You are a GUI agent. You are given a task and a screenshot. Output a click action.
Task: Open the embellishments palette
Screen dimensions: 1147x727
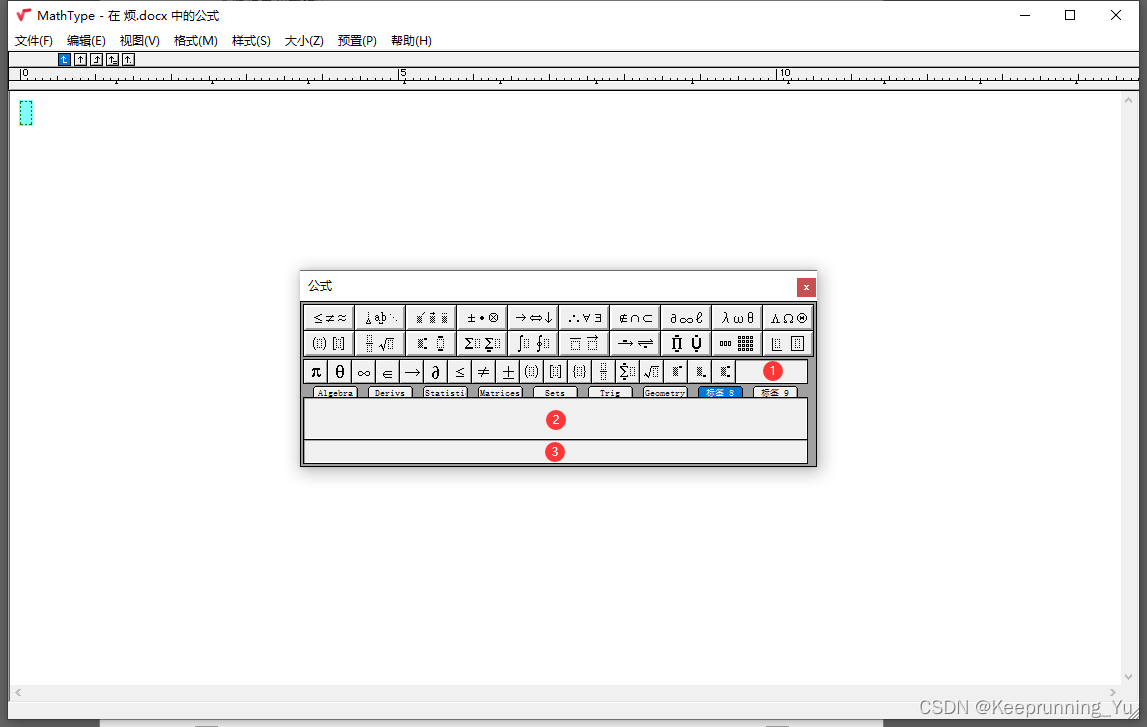432,317
